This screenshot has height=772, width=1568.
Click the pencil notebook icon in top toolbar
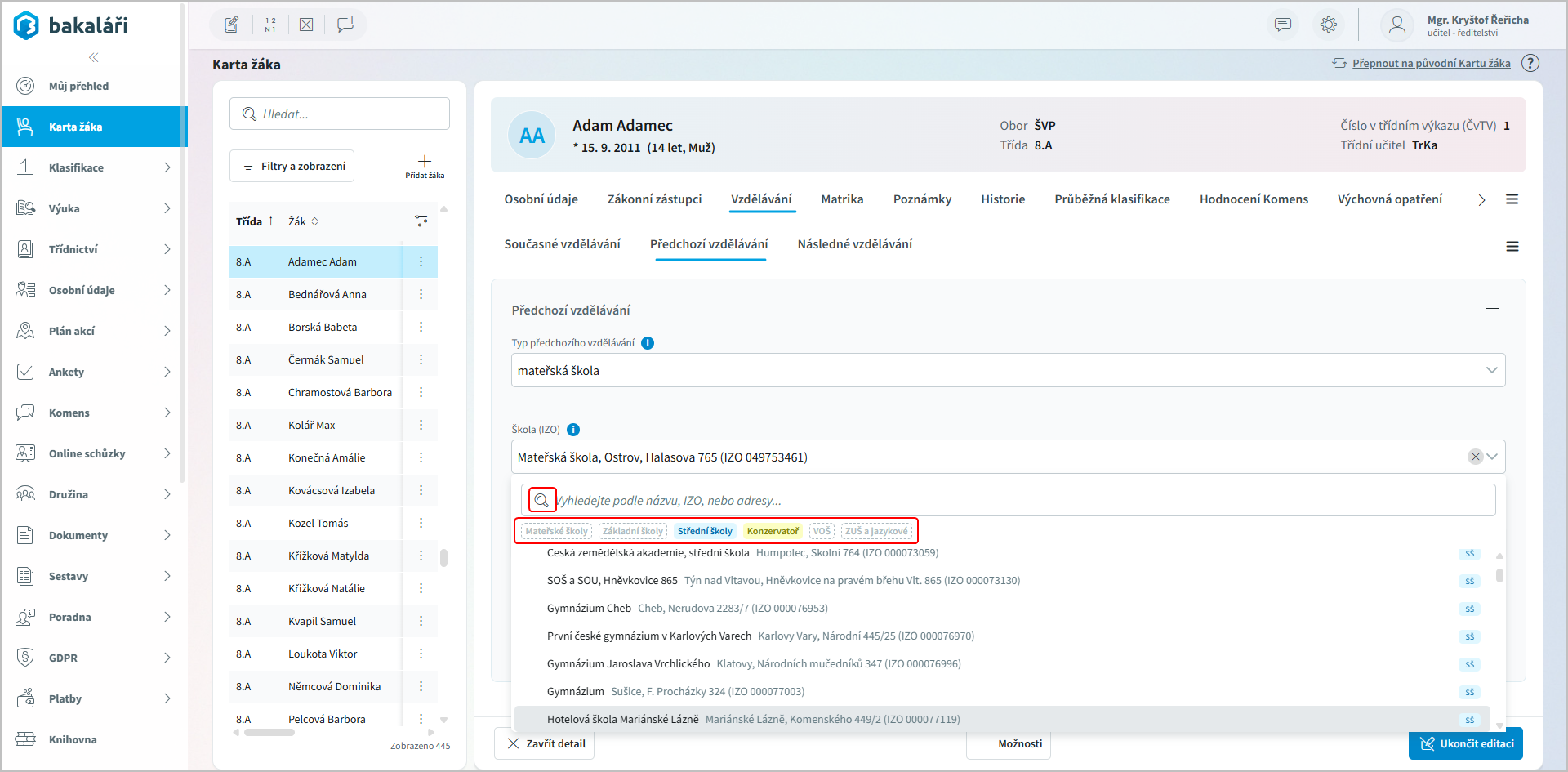point(232,25)
